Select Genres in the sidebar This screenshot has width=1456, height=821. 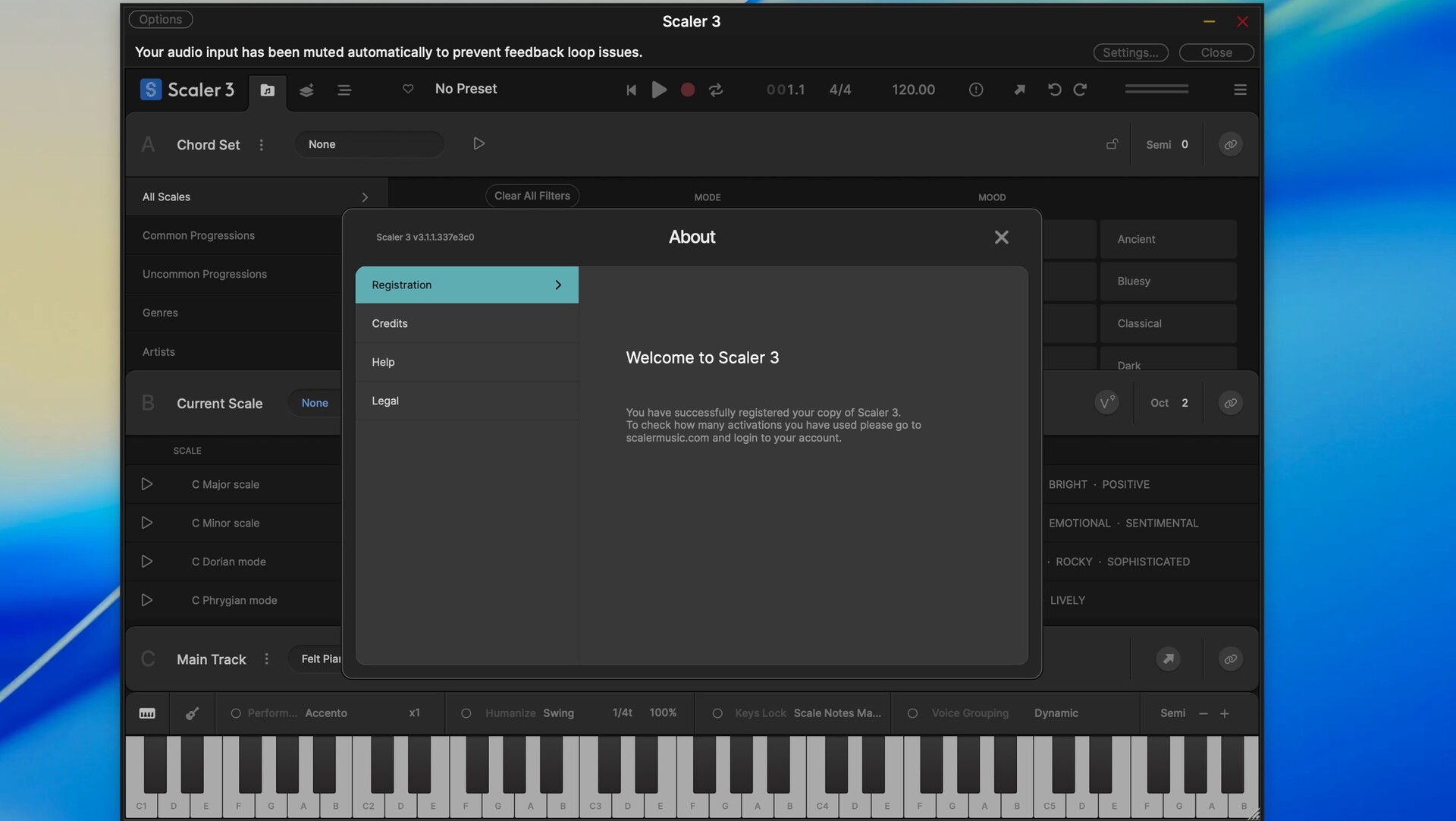click(234, 313)
